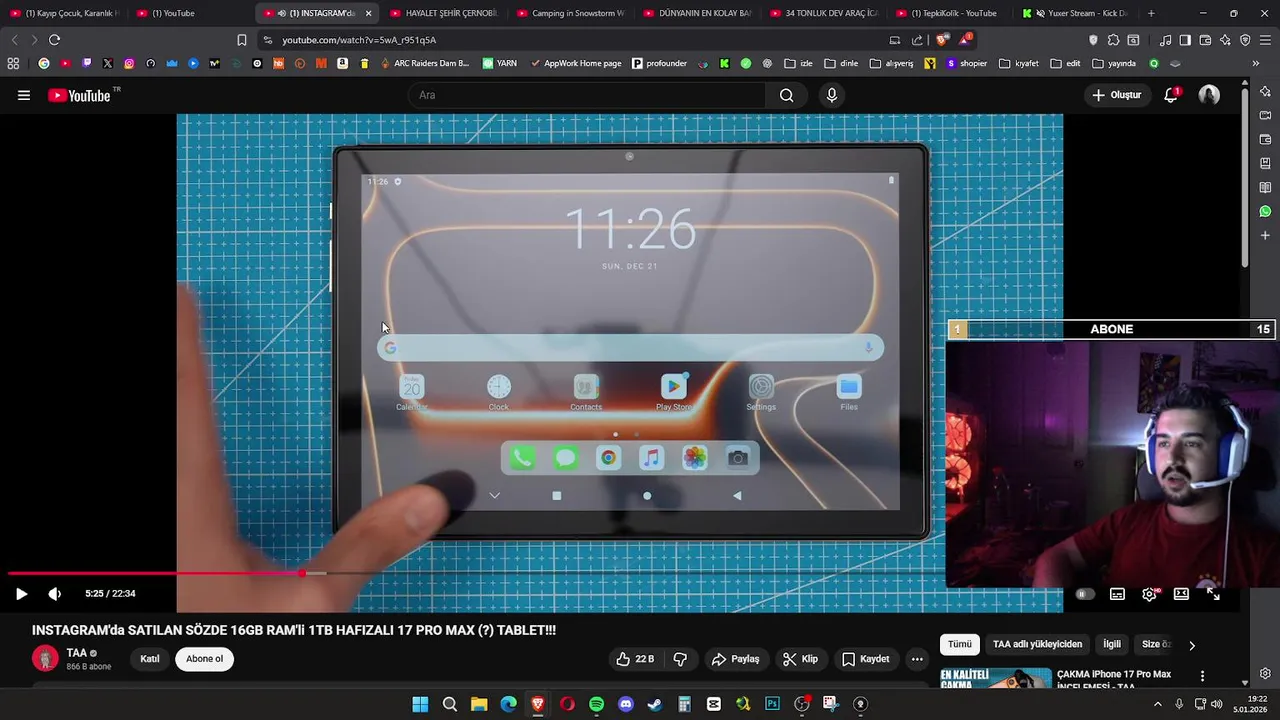The image size is (1280, 720).
Task: Mute the video with the volume icon
Action: (x=55, y=593)
